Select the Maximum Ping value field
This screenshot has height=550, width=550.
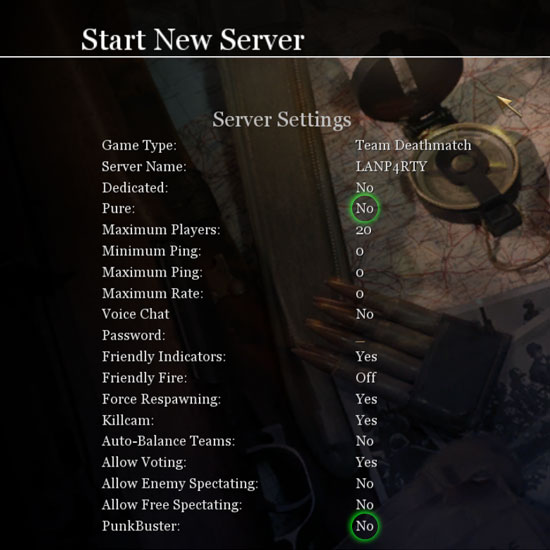(x=360, y=273)
